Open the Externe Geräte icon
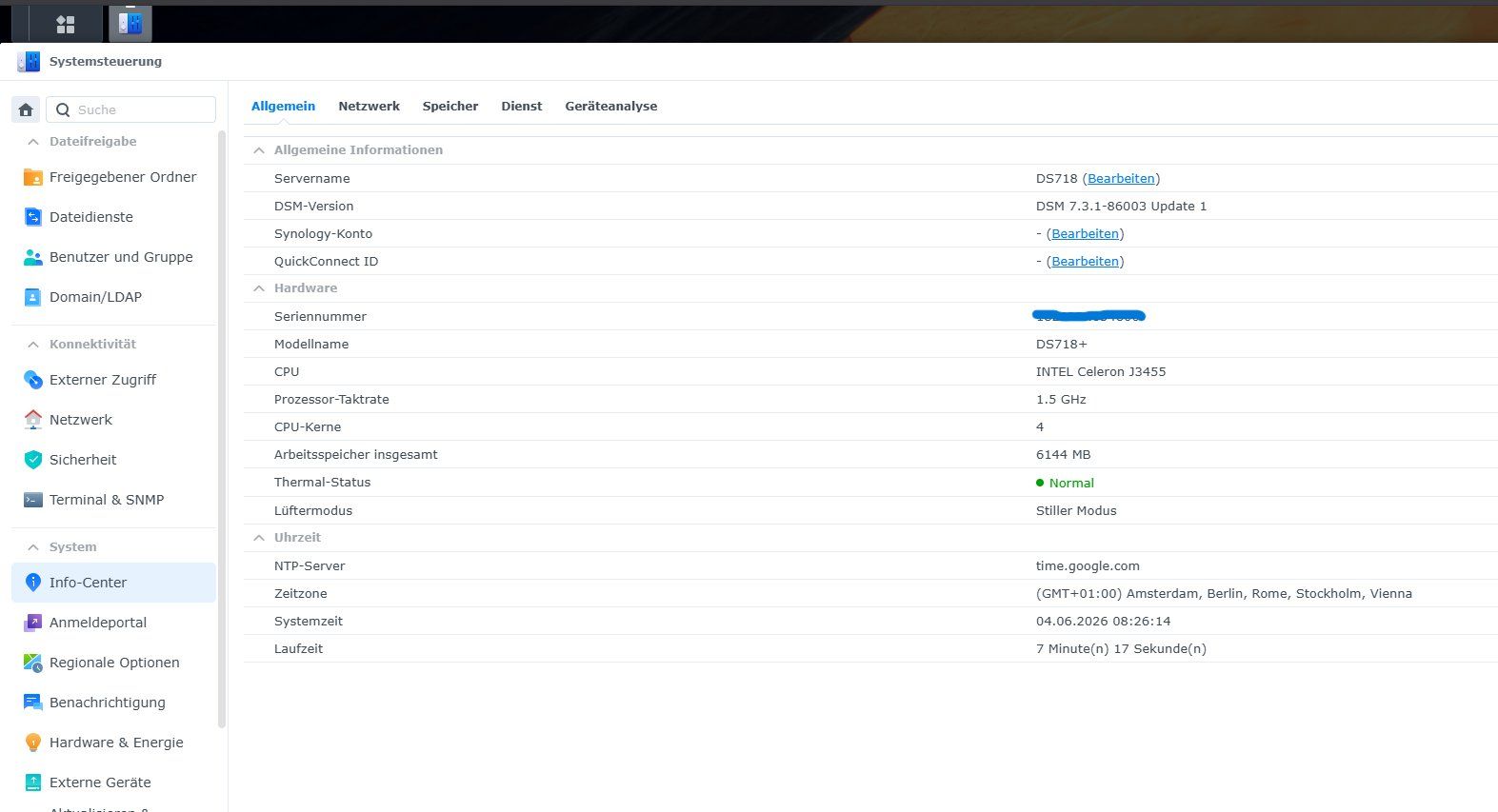Screen dimensions: 1498x812 pos(32,782)
